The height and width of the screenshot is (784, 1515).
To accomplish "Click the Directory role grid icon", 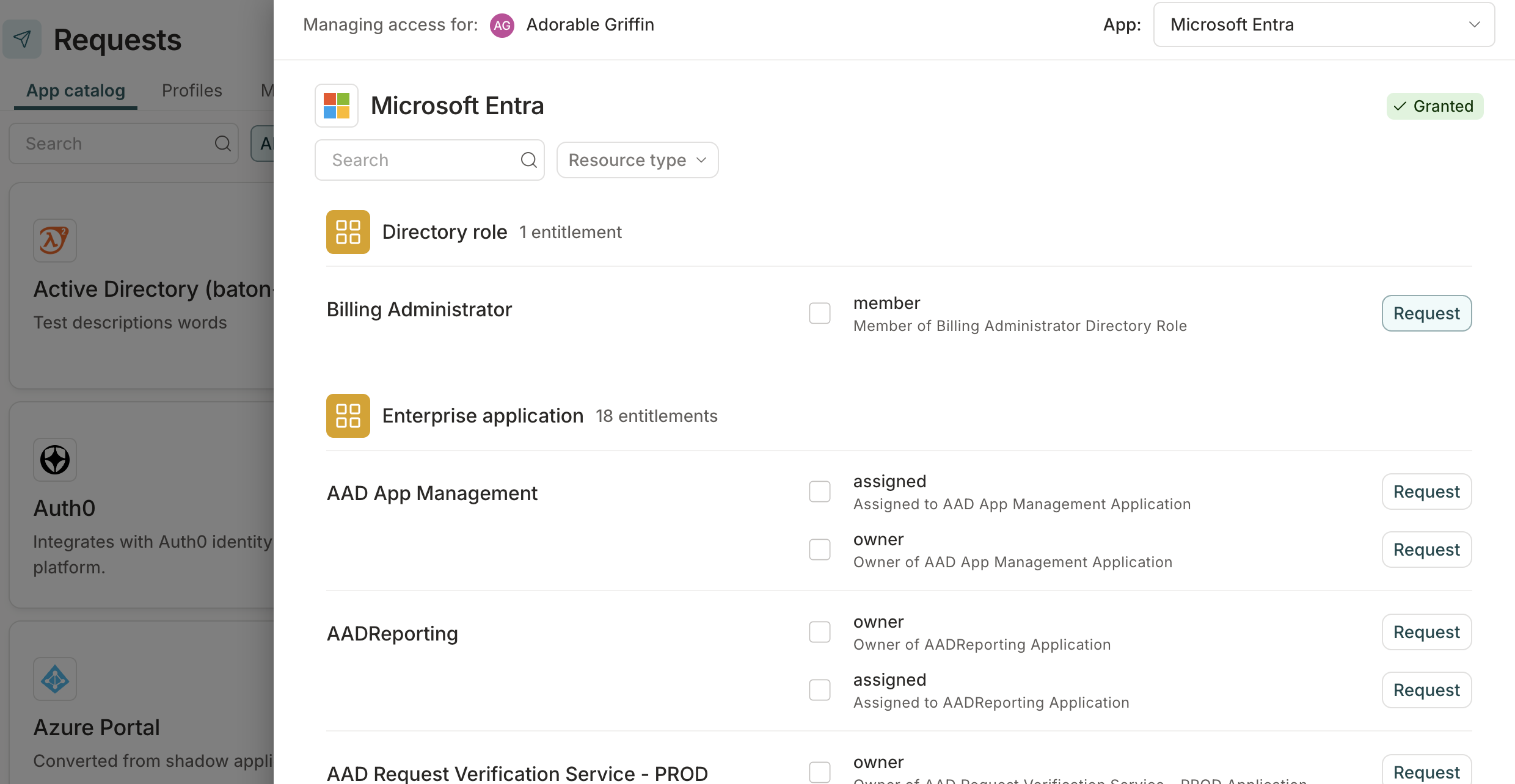I will 348,232.
